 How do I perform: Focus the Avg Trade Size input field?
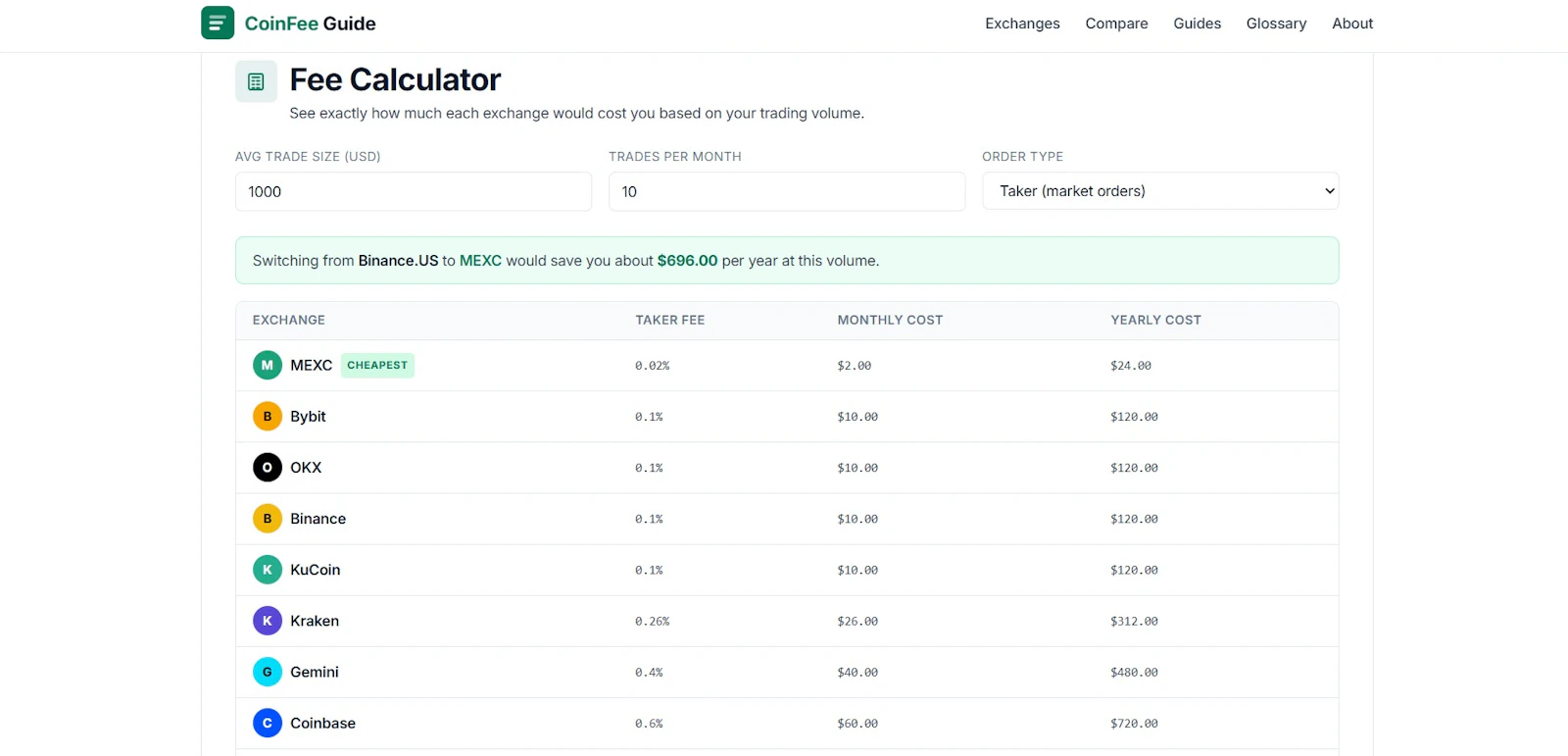coord(414,191)
